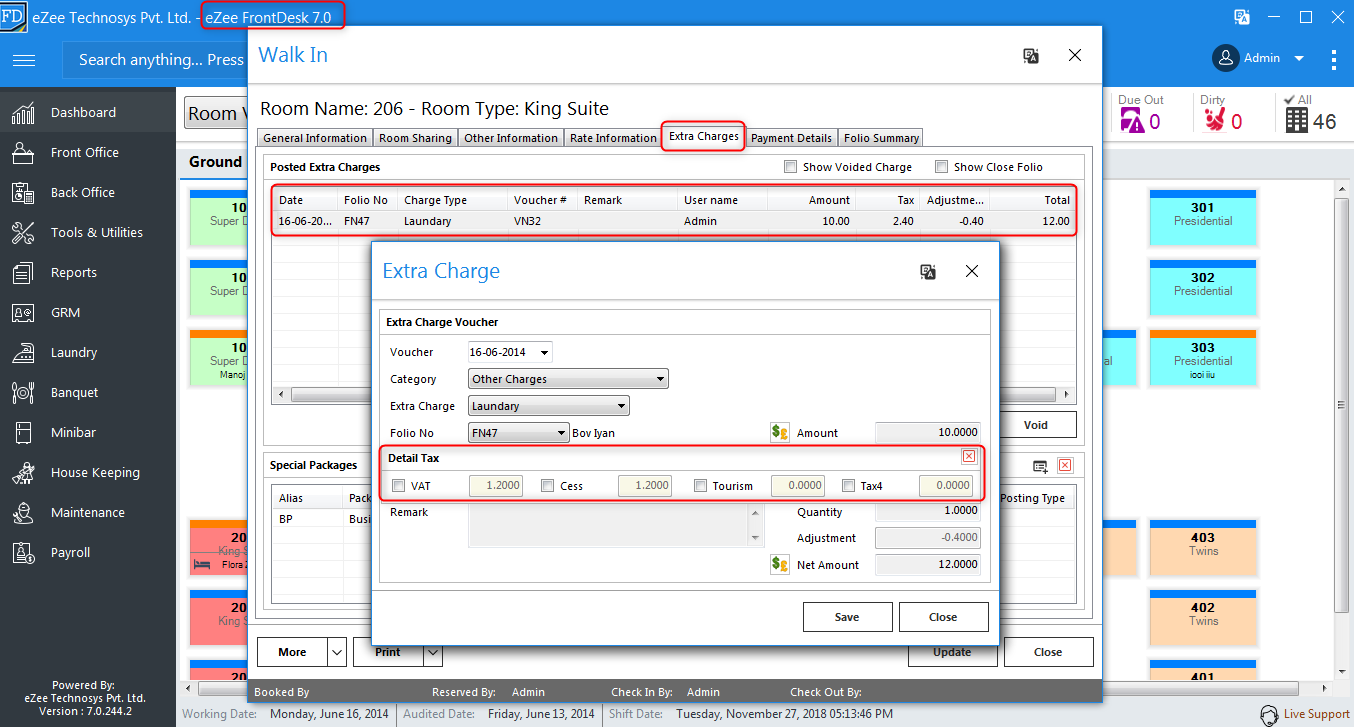Click translate icon in title bar
The height and width of the screenshot is (727, 1354).
(1242, 17)
